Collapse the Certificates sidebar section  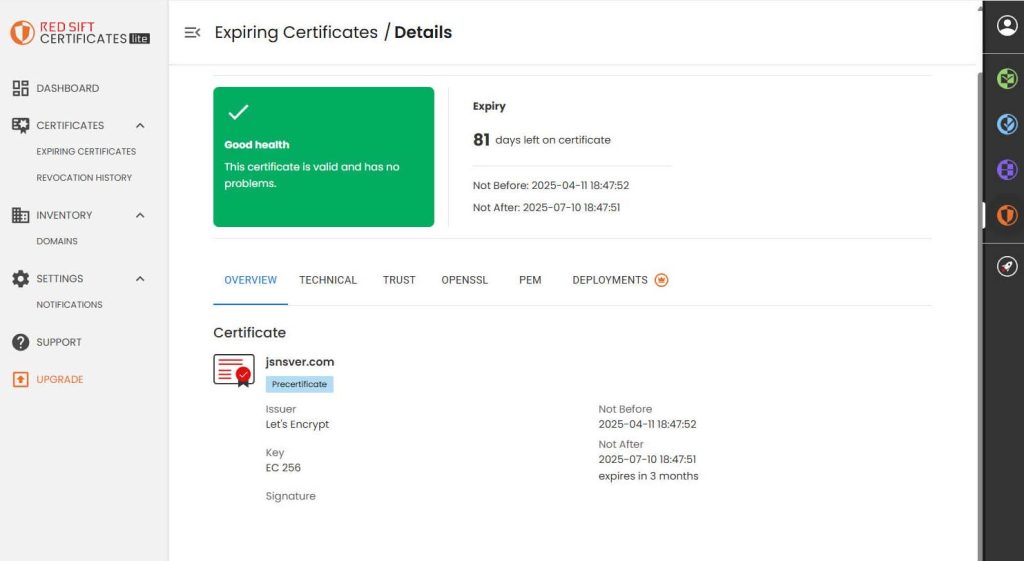click(x=140, y=125)
